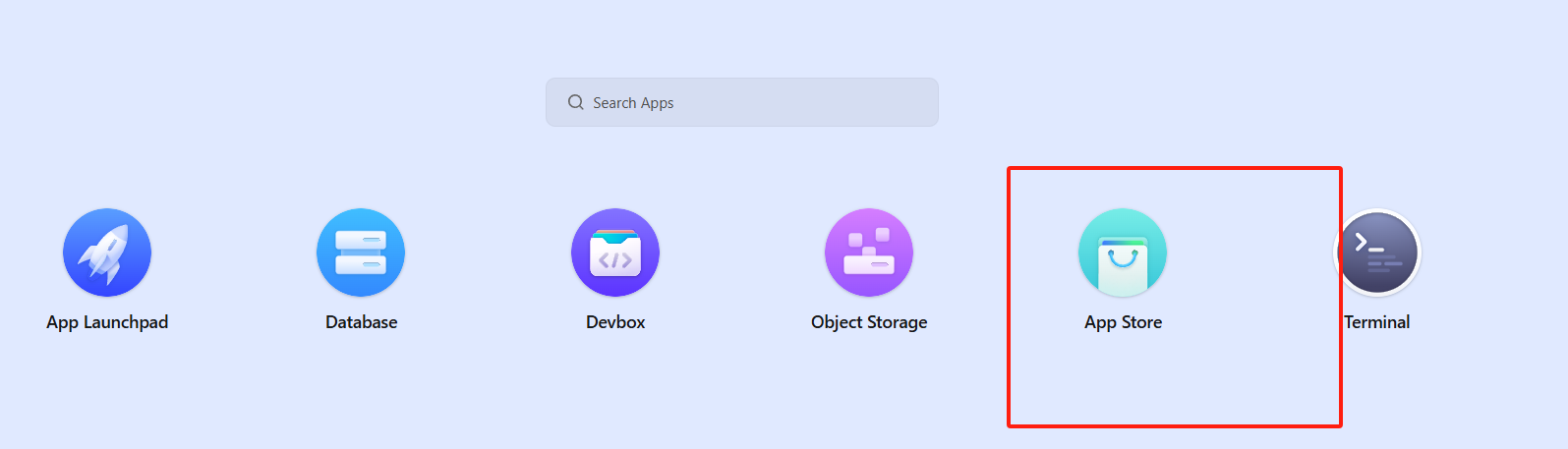Click the "Object Storage" text label
The height and width of the screenshot is (449, 1568).
(869, 322)
